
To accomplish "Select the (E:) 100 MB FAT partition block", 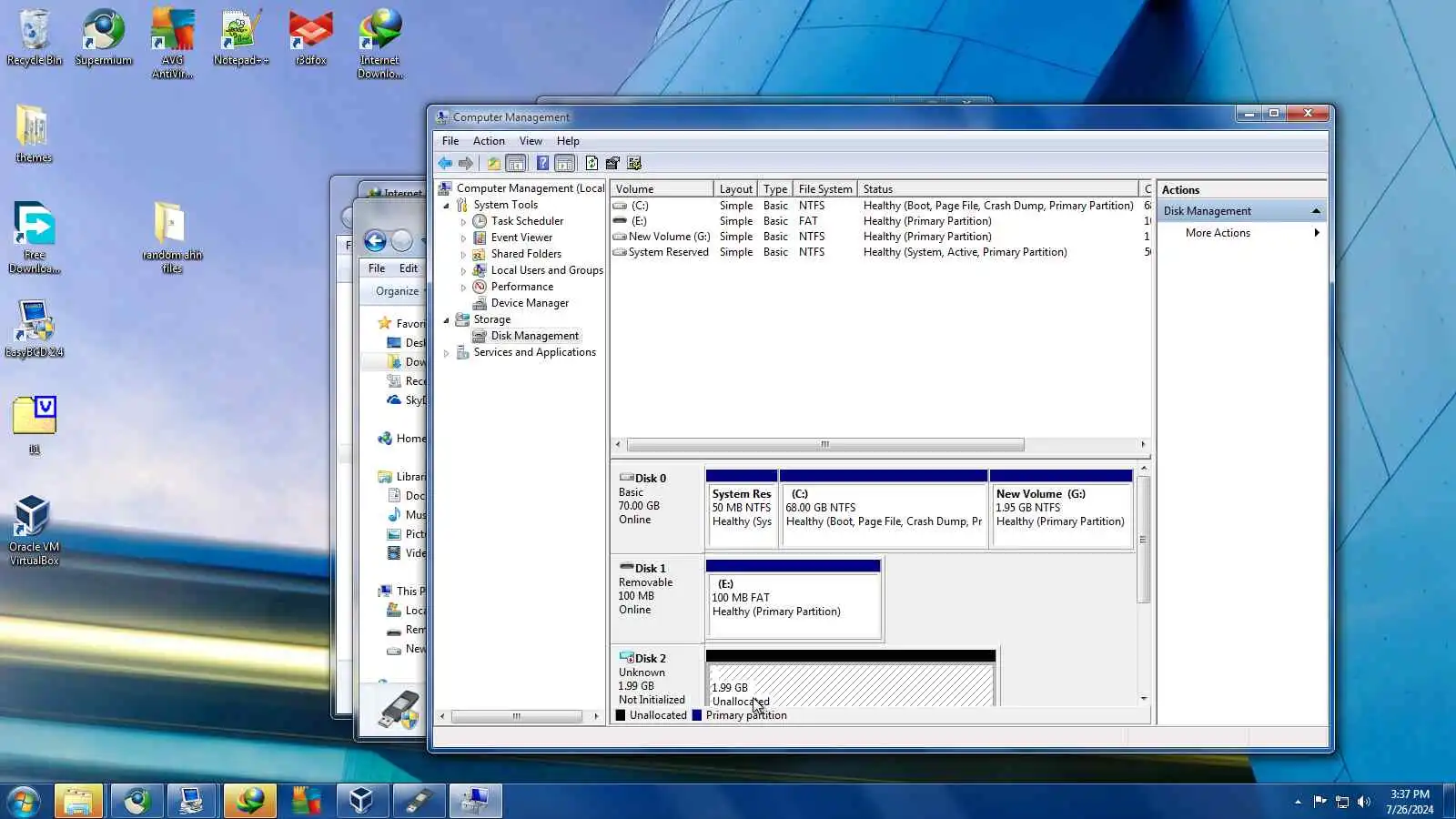I will (x=794, y=599).
